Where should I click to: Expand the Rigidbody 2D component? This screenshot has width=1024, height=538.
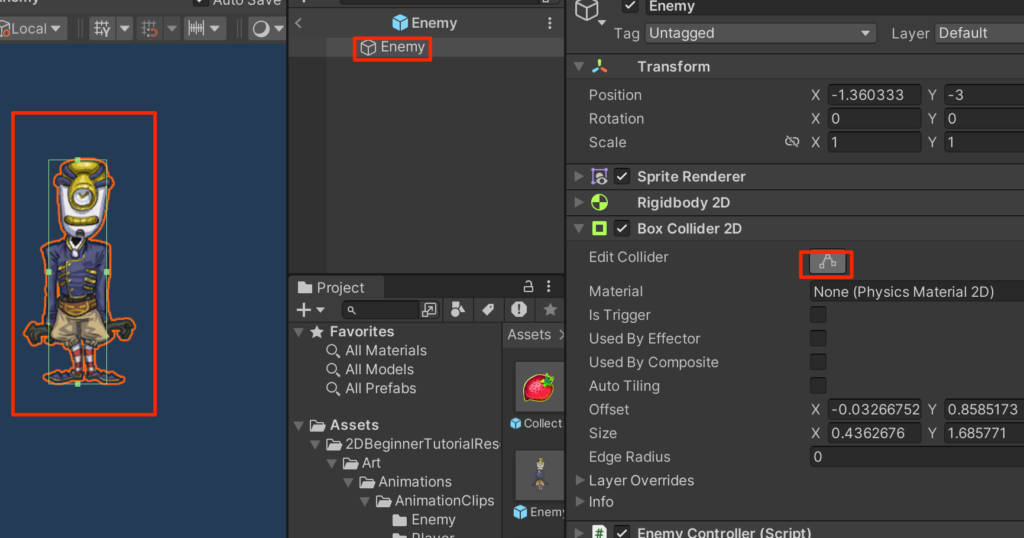click(579, 202)
